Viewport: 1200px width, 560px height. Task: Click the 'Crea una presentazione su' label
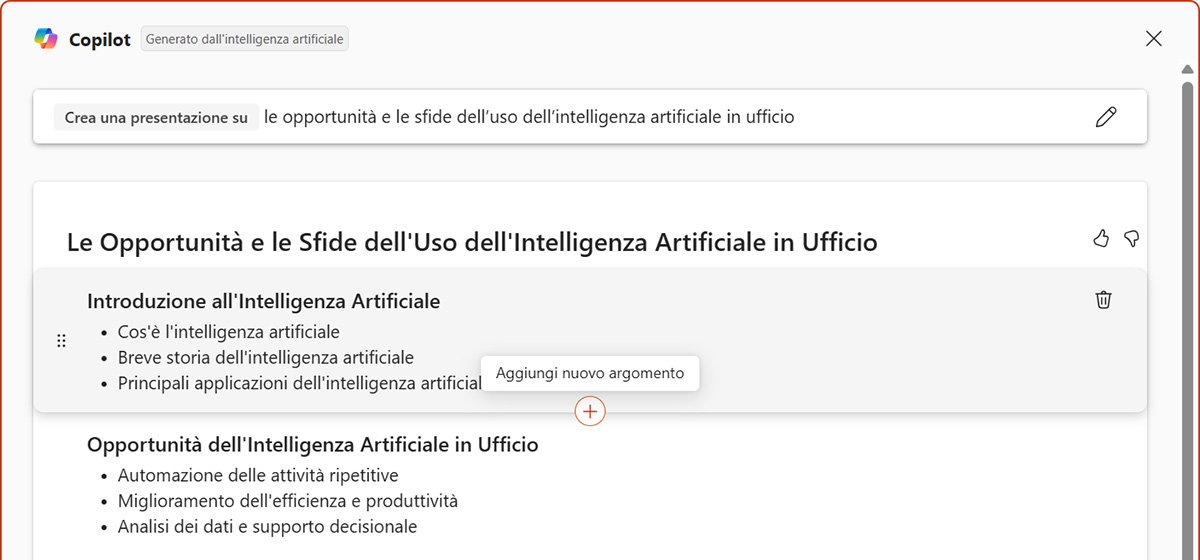(x=156, y=117)
